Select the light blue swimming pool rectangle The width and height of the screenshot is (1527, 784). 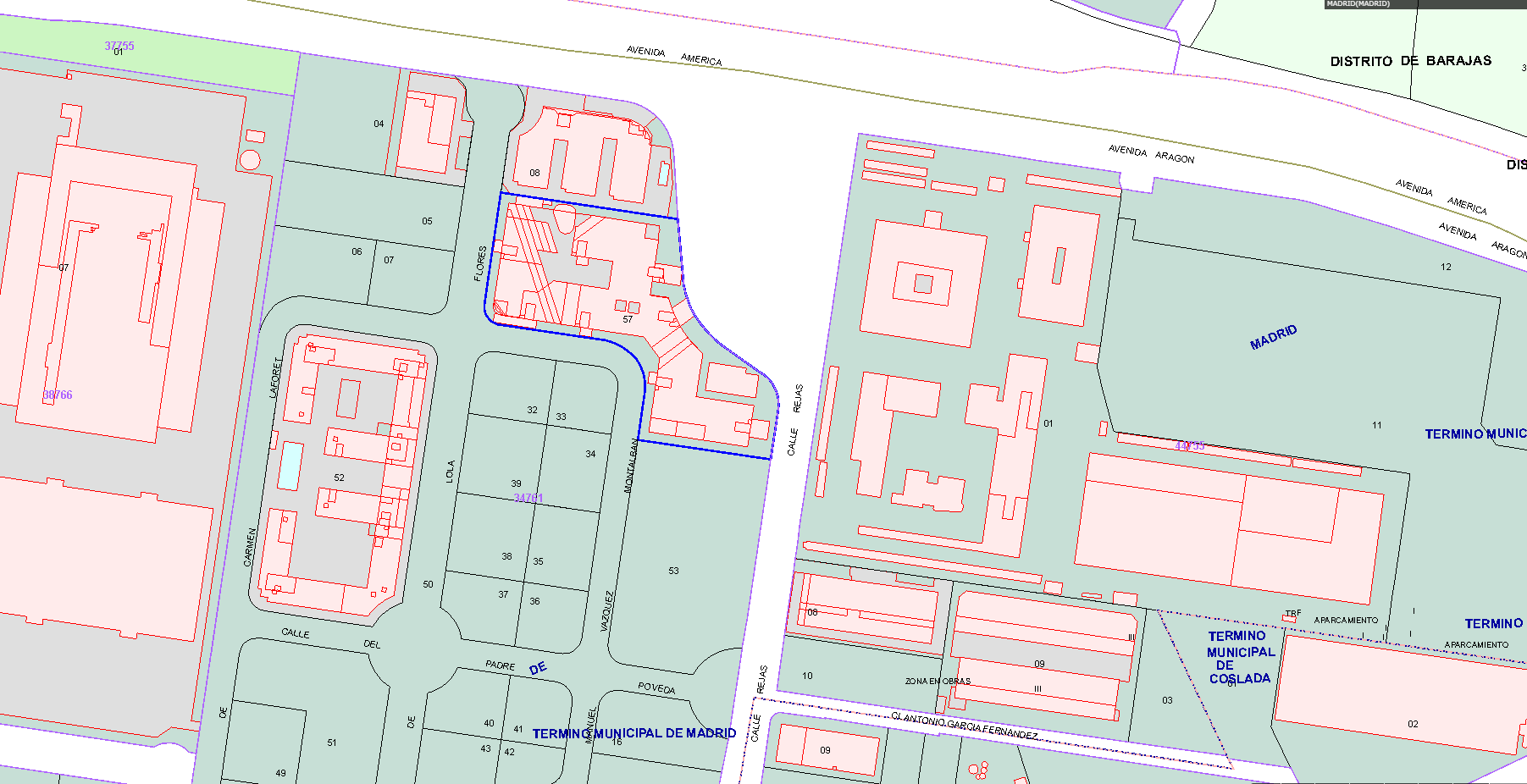tap(290, 466)
